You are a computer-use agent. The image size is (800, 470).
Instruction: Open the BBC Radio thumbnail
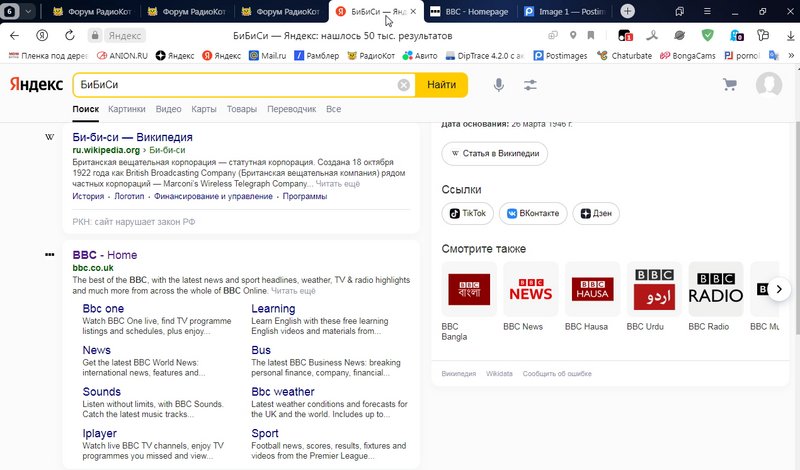716,289
